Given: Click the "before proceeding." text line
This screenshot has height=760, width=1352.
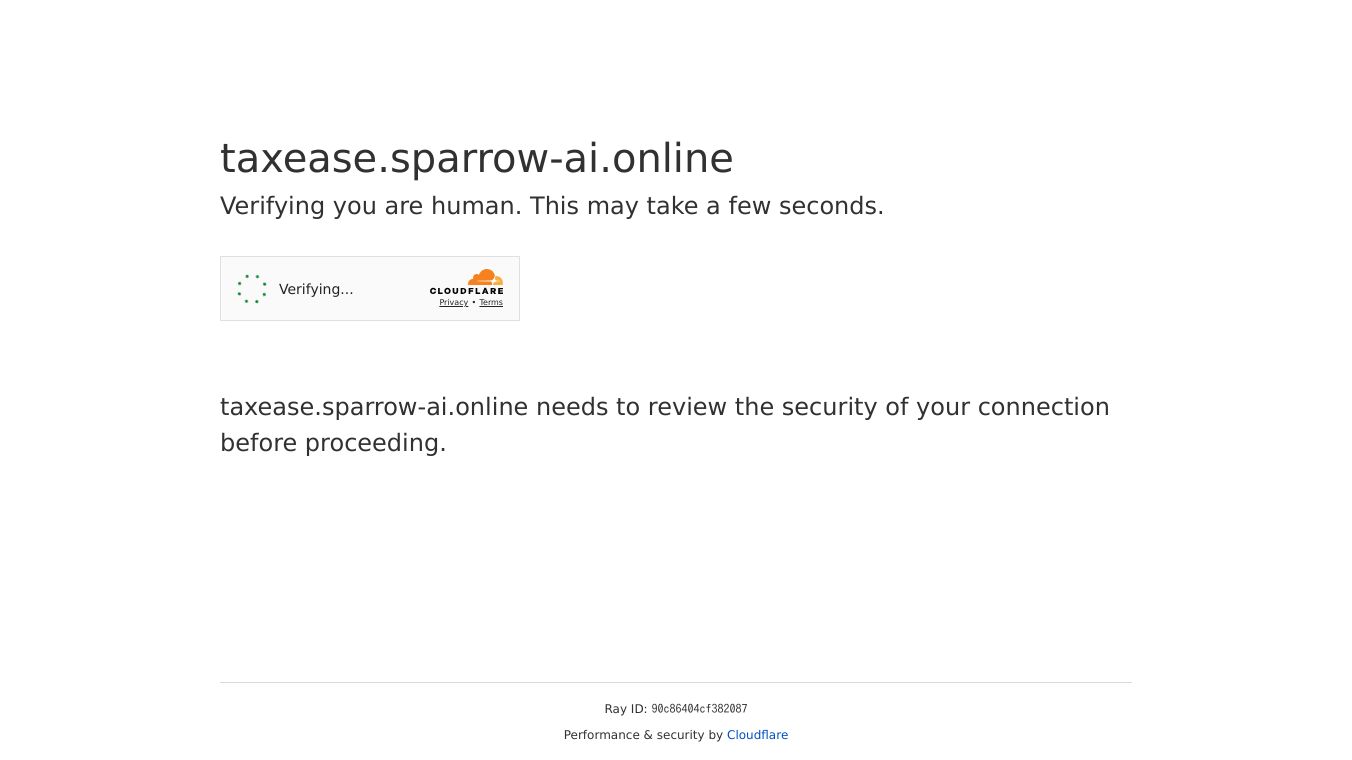Looking at the screenshot, I should [x=333, y=443].
